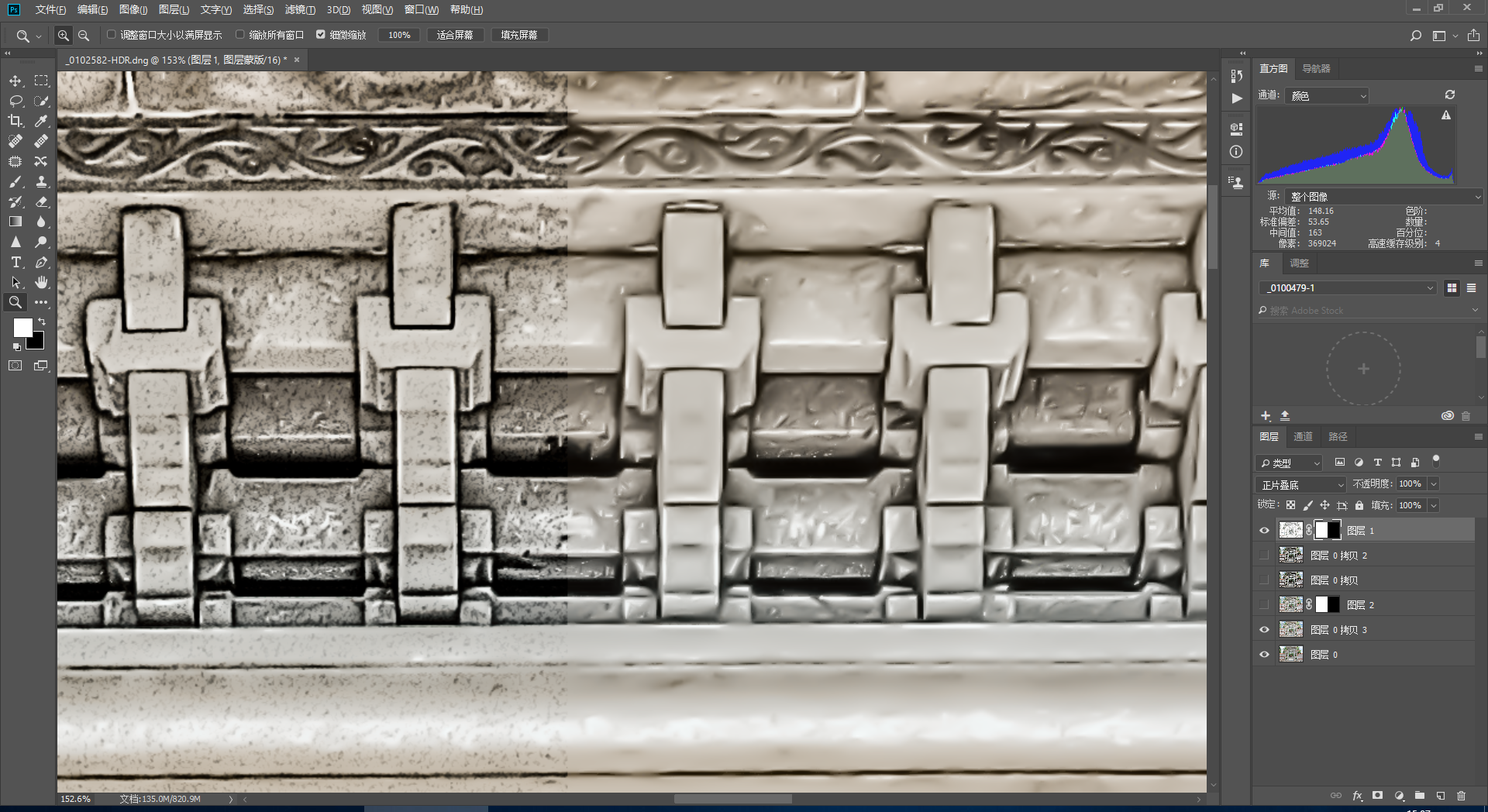Open the layer style fx menu
1488x812 pixels.
pyautogui.click(x=1357, y=796)
